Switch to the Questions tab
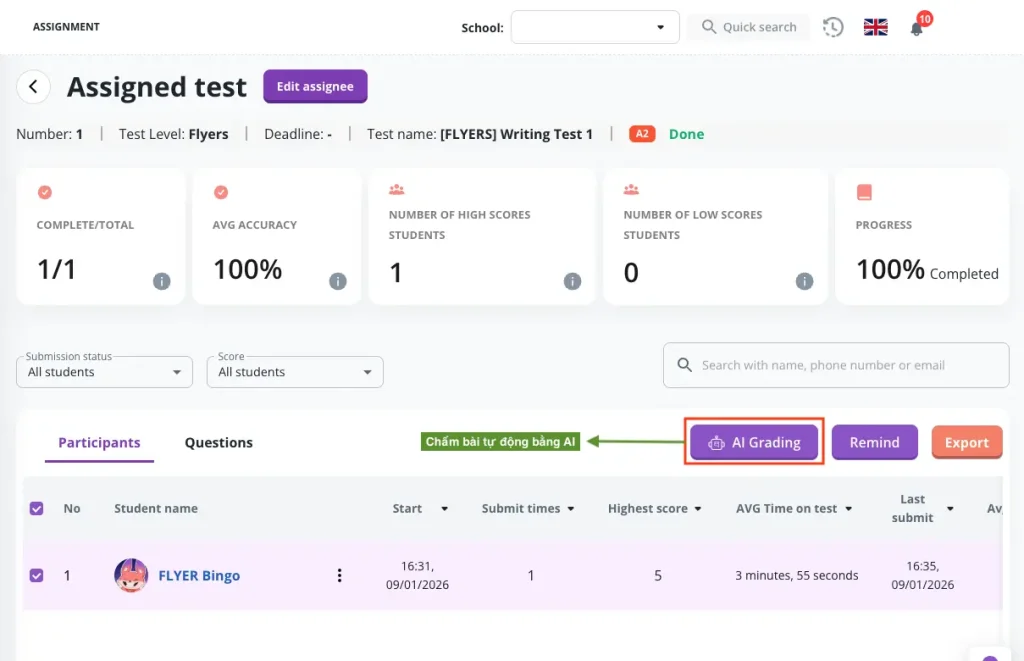 (x=218, y=443)
